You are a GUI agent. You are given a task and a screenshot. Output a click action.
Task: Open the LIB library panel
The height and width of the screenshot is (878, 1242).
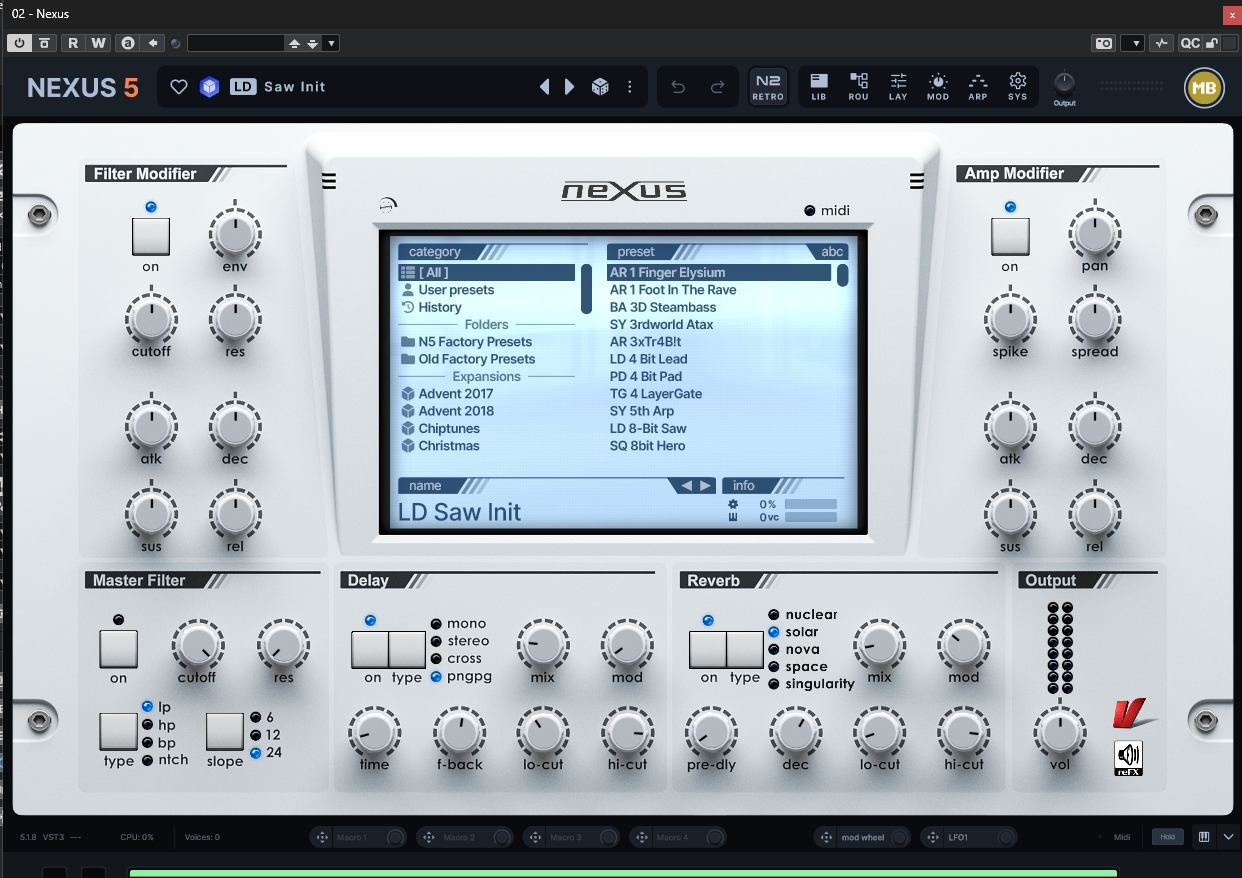tap(819, 87)
